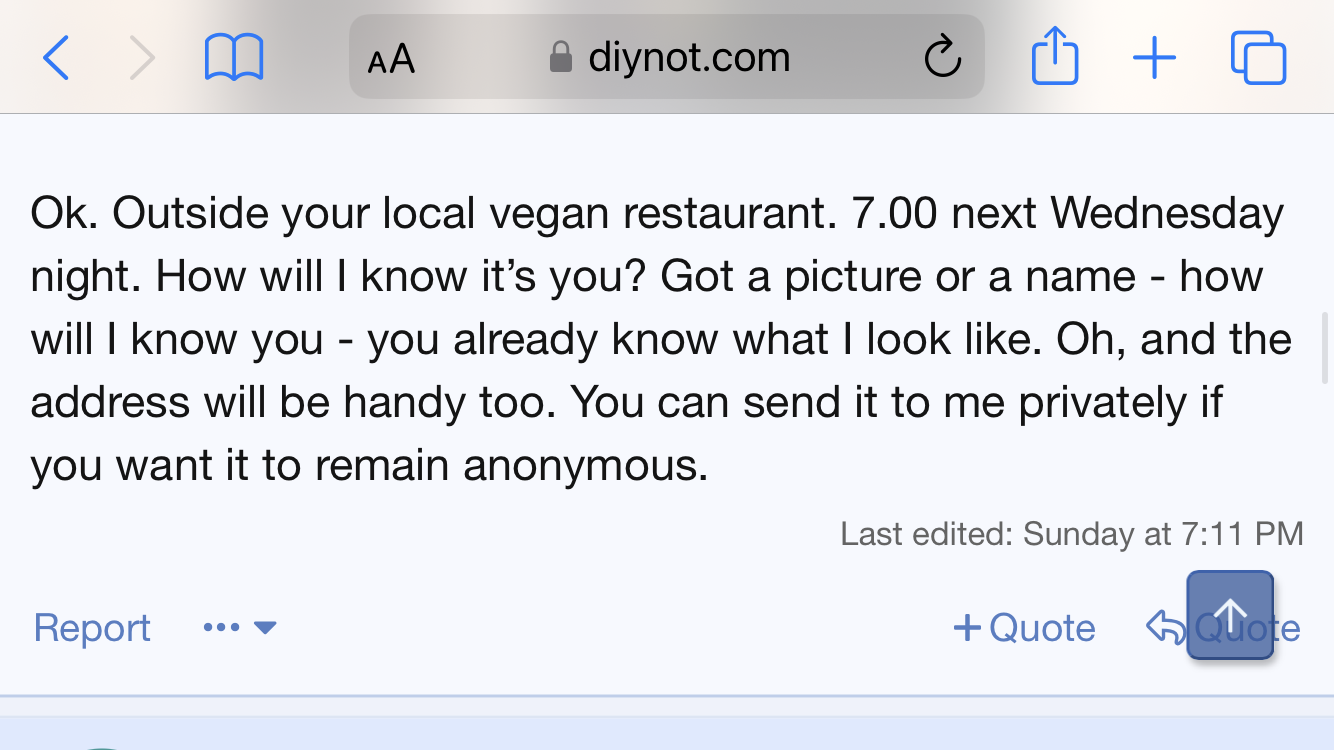Image resolution: width=1334 pixels, height=750 pixels.
Task: Add post to multi-quote with +Quote
Action: 1024,628
